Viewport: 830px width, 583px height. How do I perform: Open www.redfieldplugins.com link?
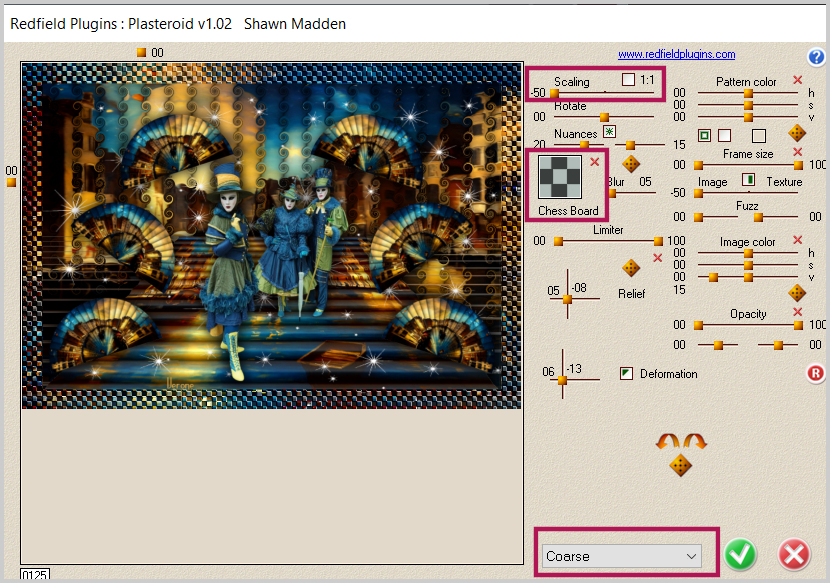676,54
